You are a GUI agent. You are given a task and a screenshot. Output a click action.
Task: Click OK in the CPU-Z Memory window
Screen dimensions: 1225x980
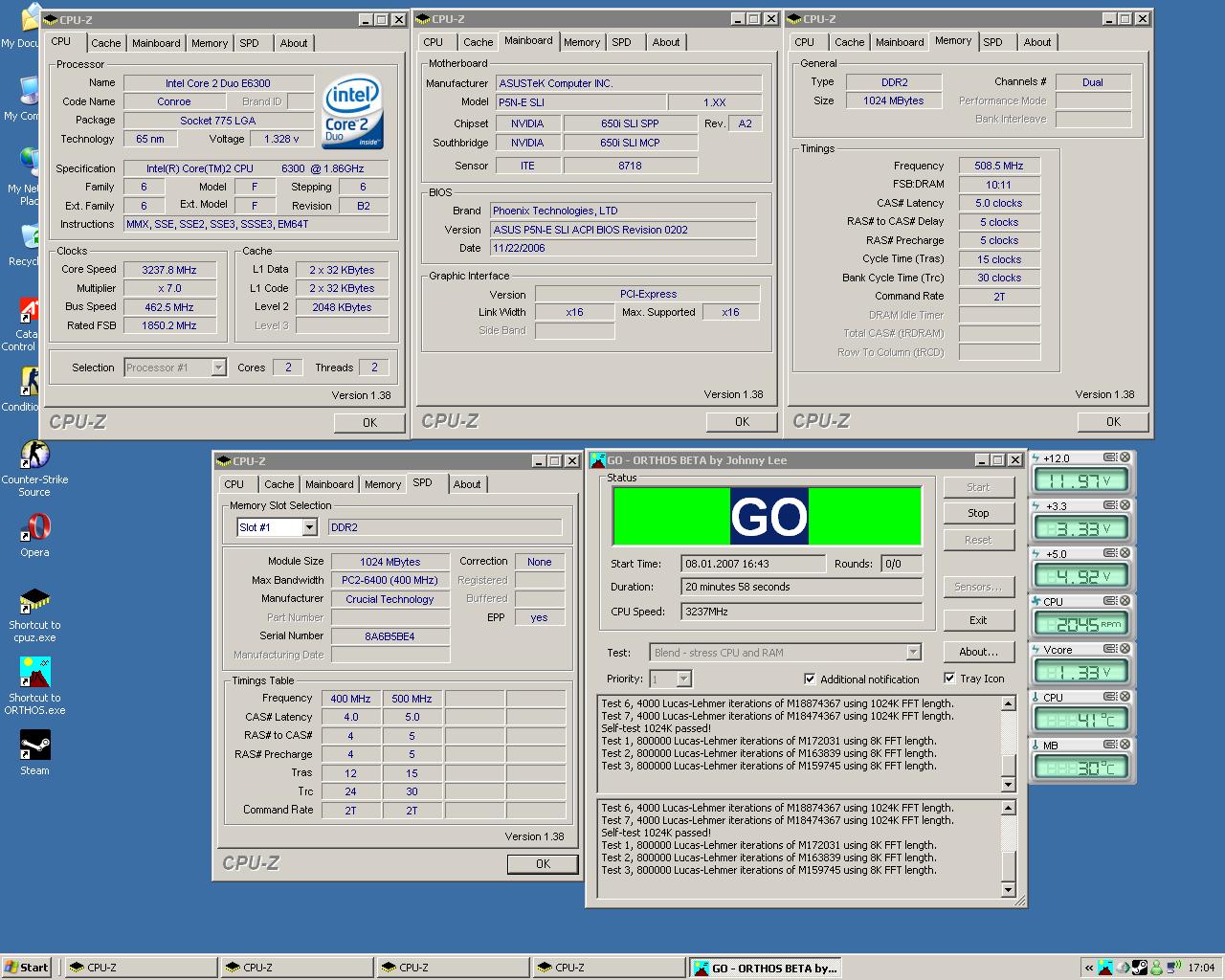(x=1113, y=421)
